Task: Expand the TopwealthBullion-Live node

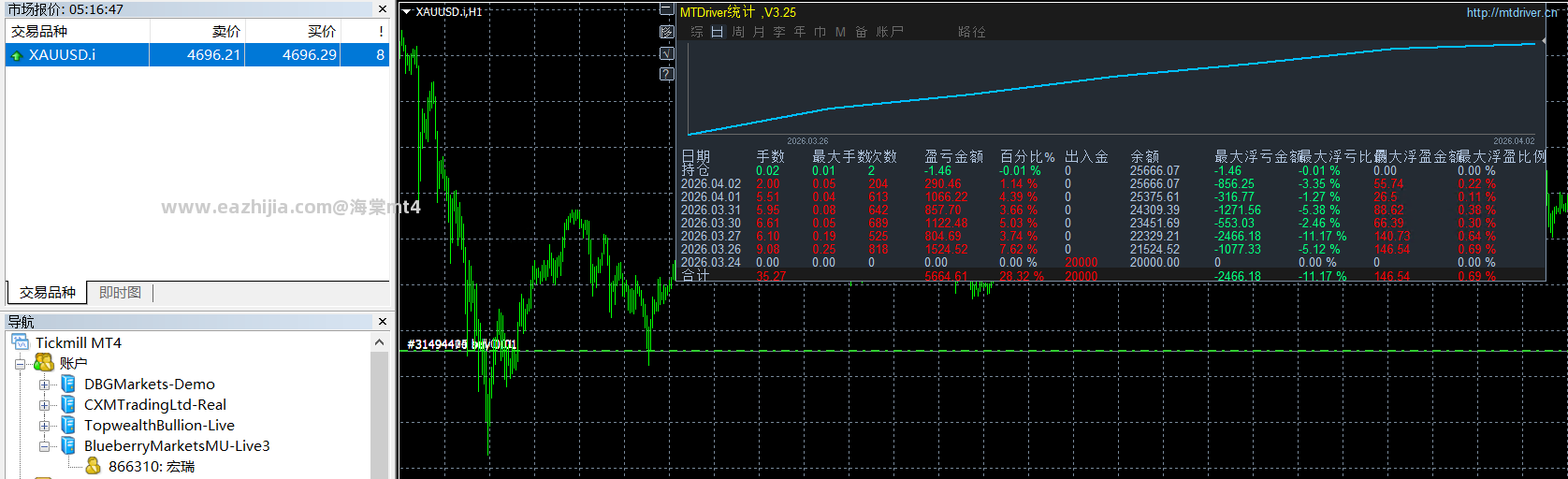Action: [44, 425]
